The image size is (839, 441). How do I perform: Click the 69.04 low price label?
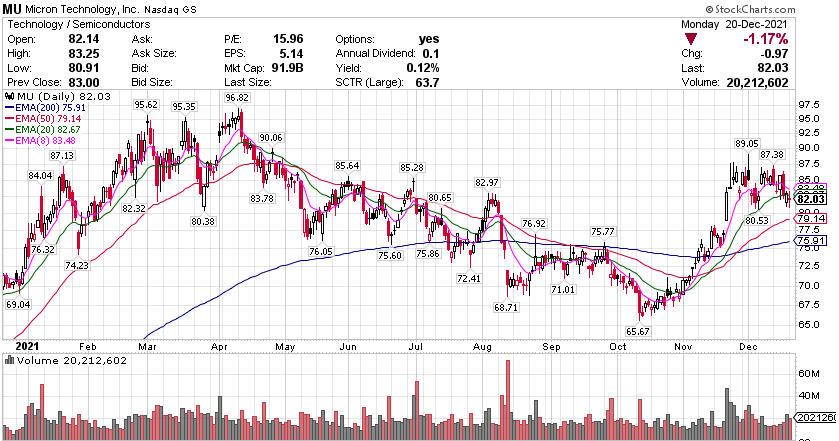click(x=18, y=305)
